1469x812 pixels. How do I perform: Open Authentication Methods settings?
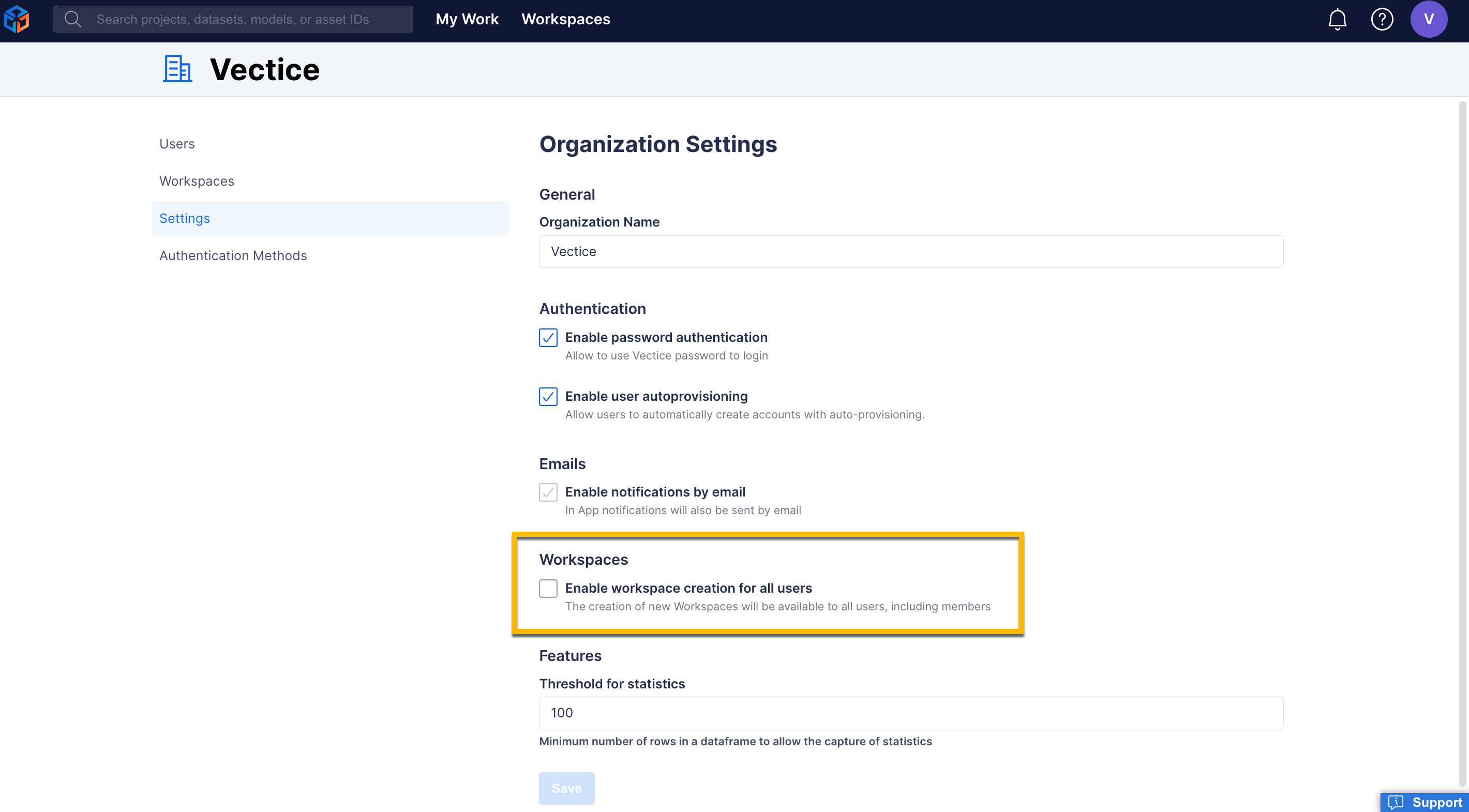tap(233, 255)
